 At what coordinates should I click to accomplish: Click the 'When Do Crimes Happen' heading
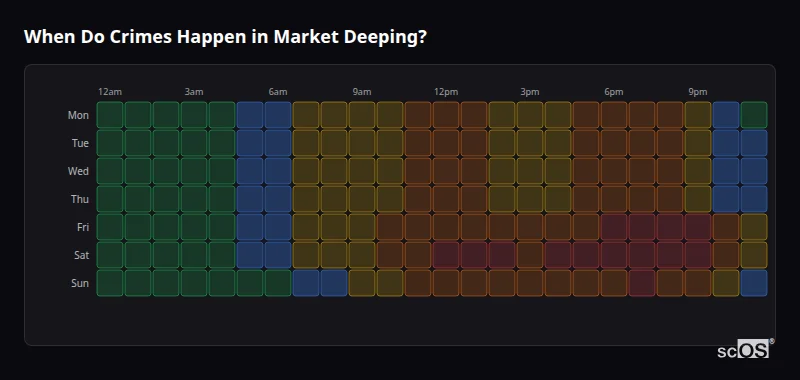pyautogui.click(x=225, y=37)
